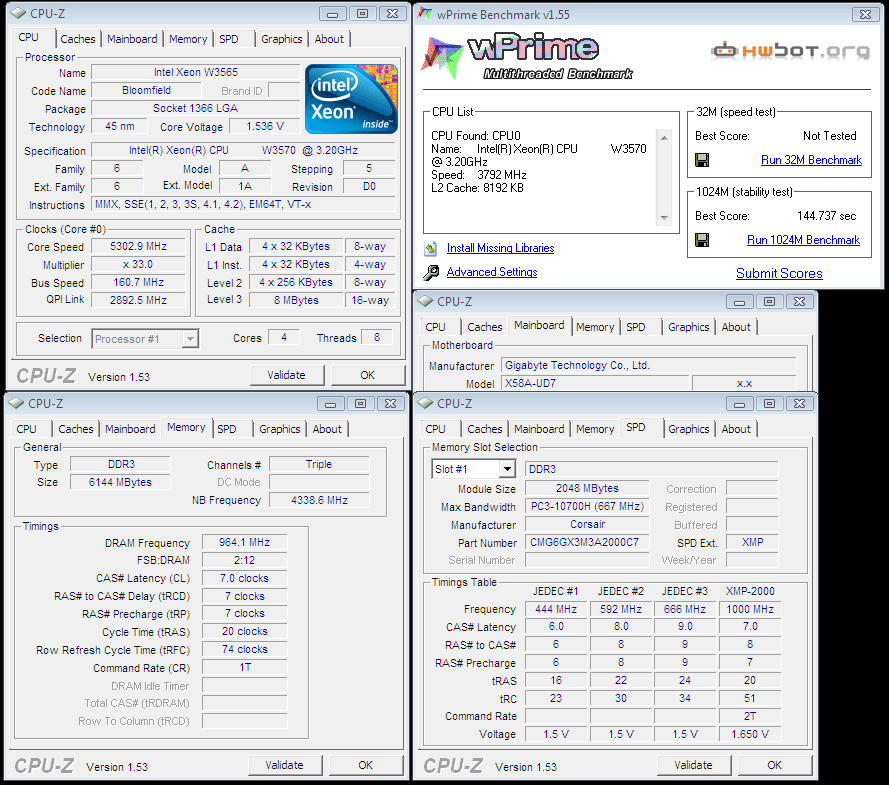The width and height of the screenshot is (889, 785).
Task: Click the down arrow of the CPU List scrollbar
Action: (663, 219)
